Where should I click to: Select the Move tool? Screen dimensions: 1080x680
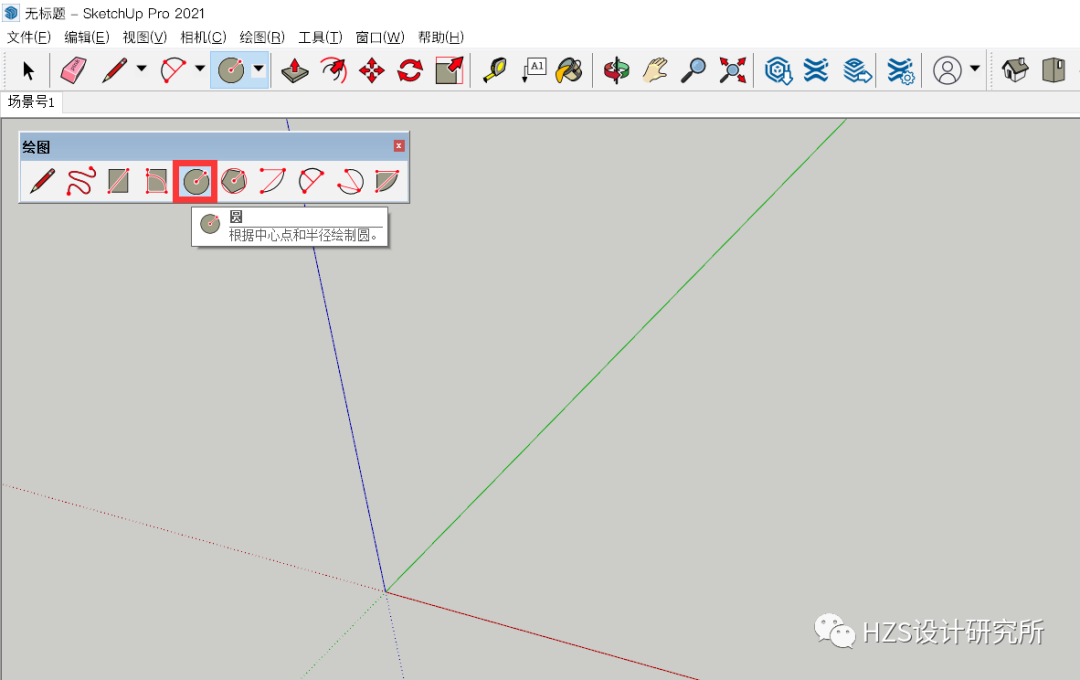(371, 70)
